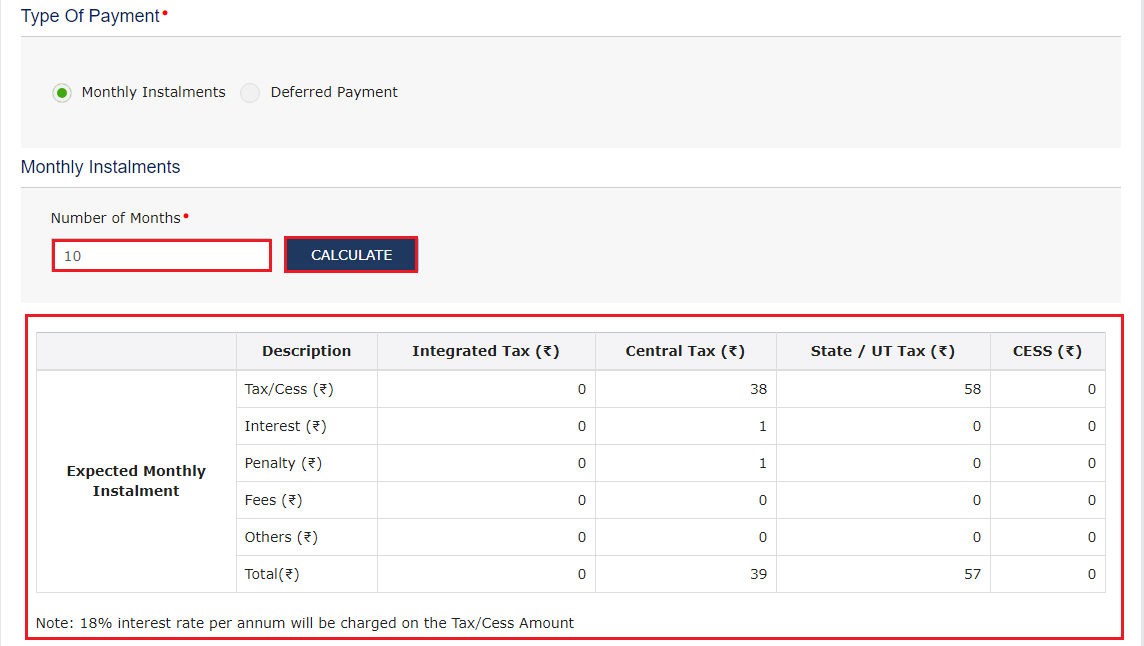Click the Total(₹) row label
Screen dimensions: 1144x646
(x=272, y=574)
